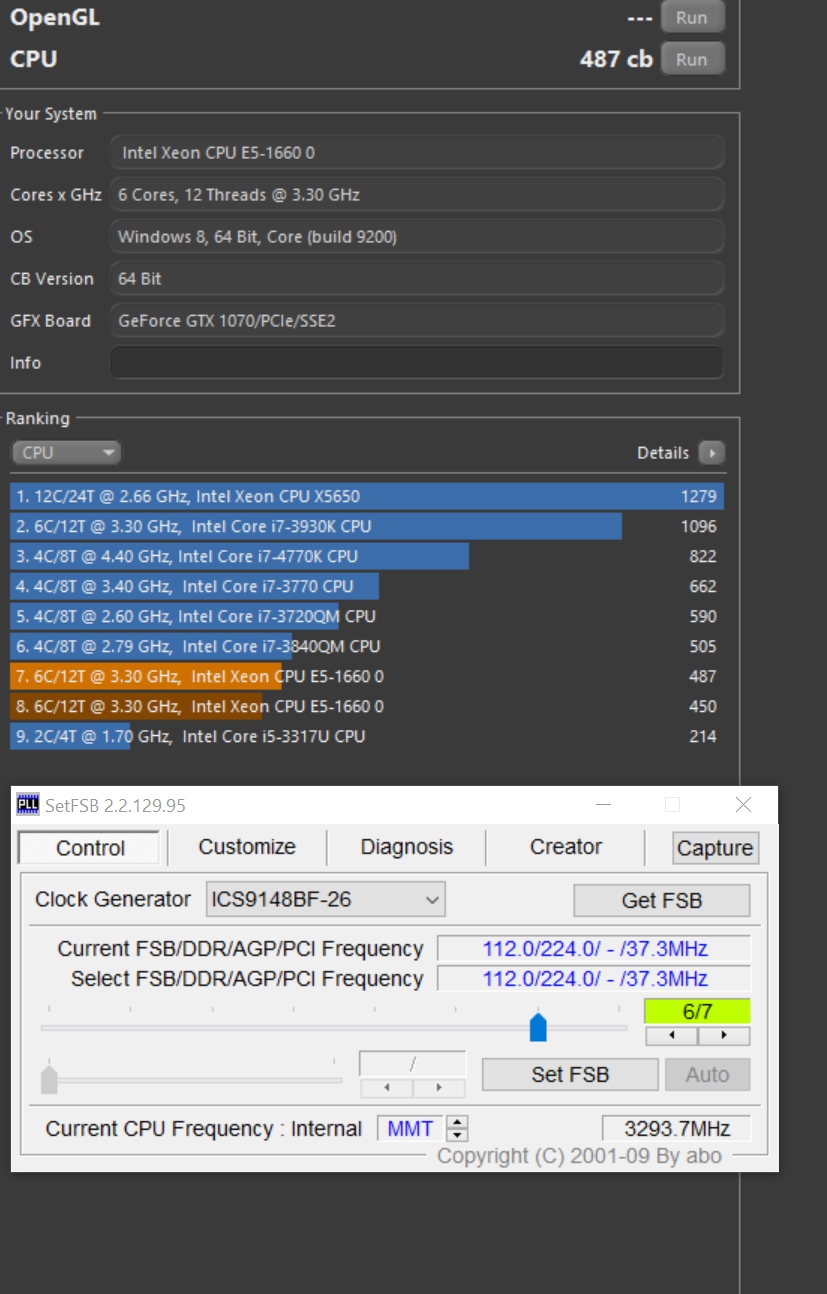Go to the Creator tab
The image size is (827, 1294).
tap(565, 847)
